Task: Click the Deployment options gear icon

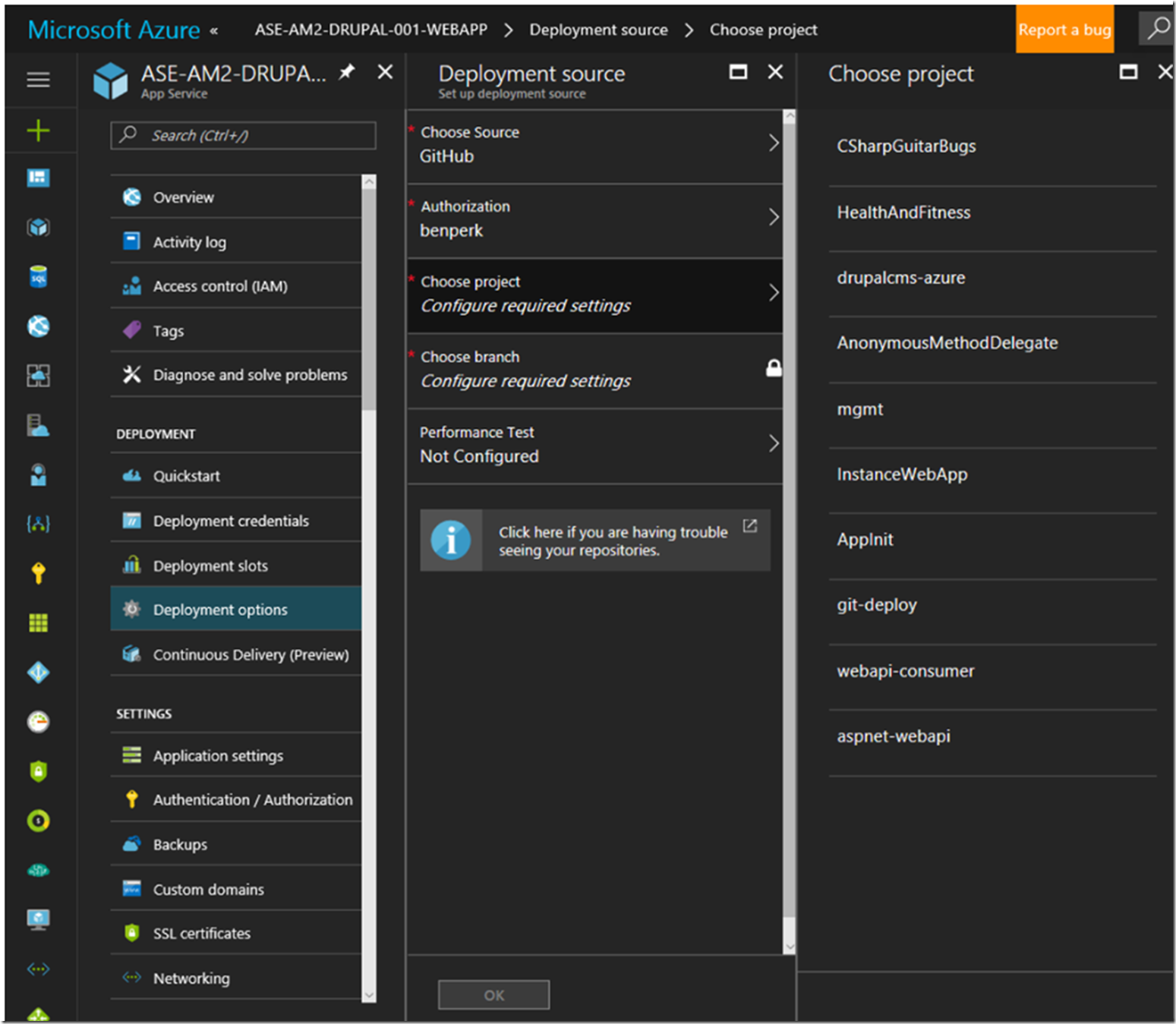Action: (132, 609)
